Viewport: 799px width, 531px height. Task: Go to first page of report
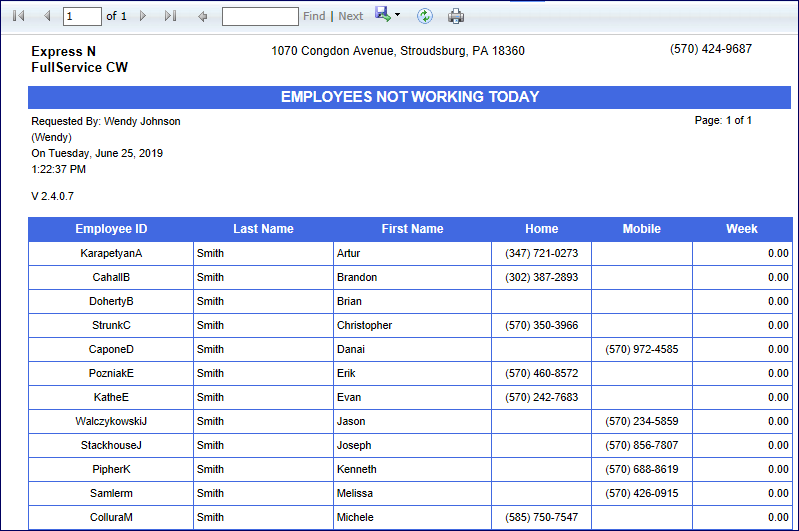pos(19,16)
